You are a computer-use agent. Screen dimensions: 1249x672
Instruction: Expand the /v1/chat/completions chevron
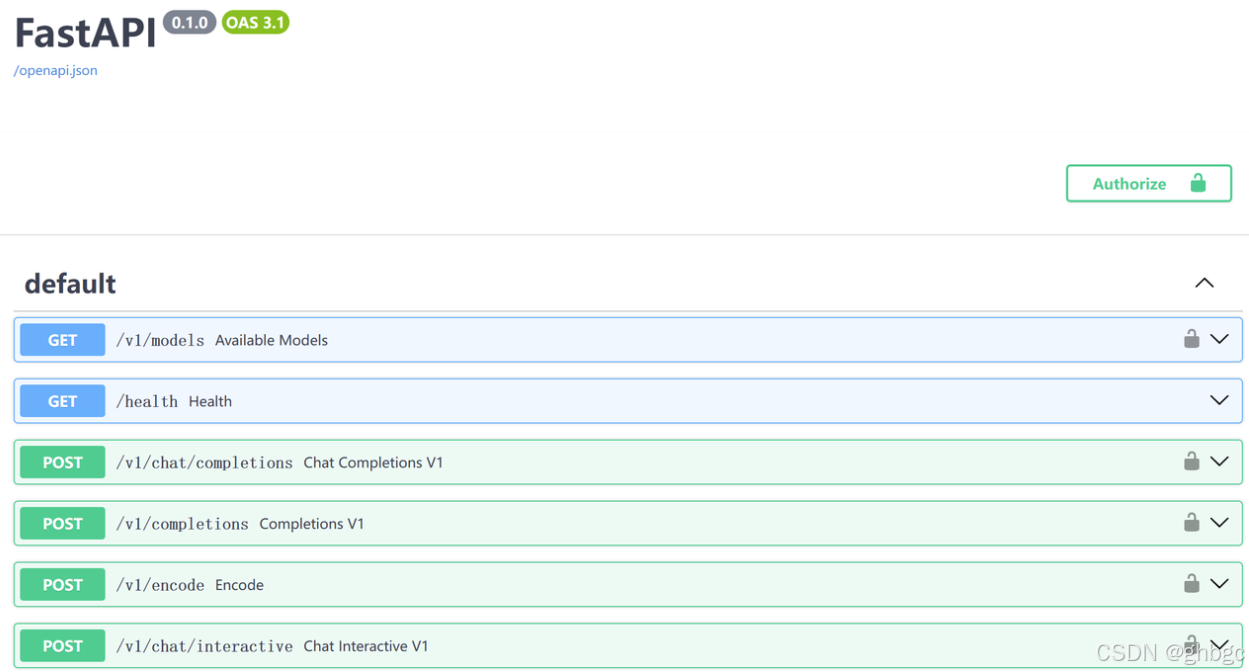click(1219, 461)
